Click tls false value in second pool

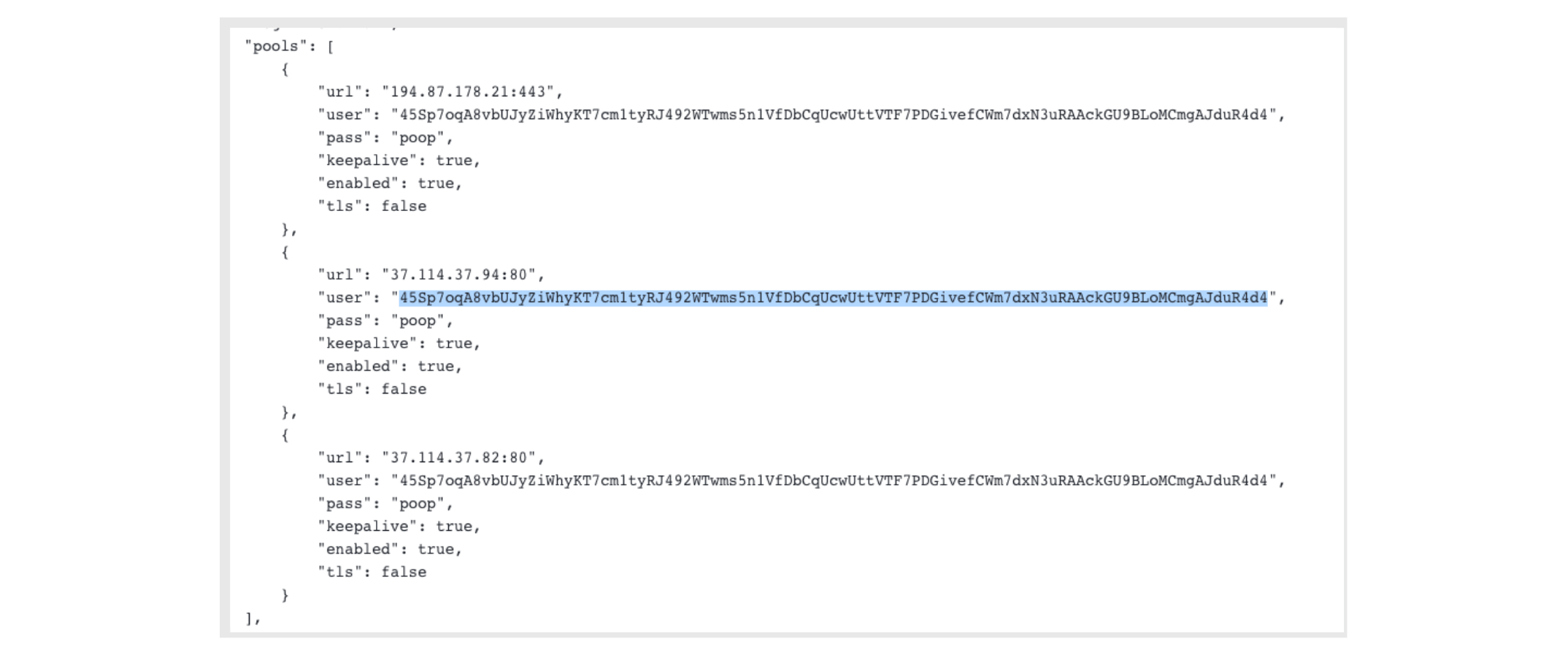404,389
